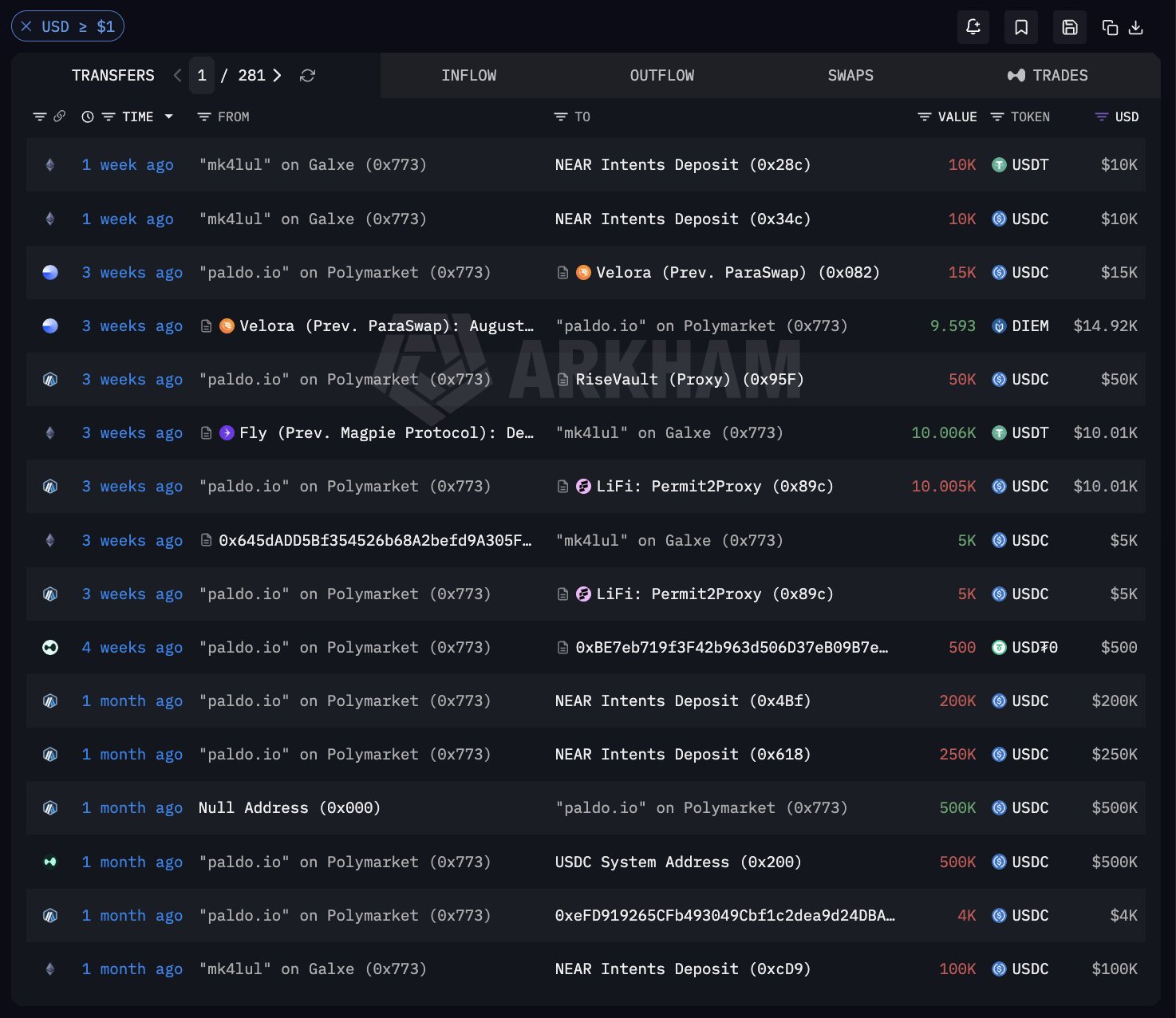Open contract icon beside RiseVault (Proxy)
The image size is (1176, 1018).
tap(562, 380)
